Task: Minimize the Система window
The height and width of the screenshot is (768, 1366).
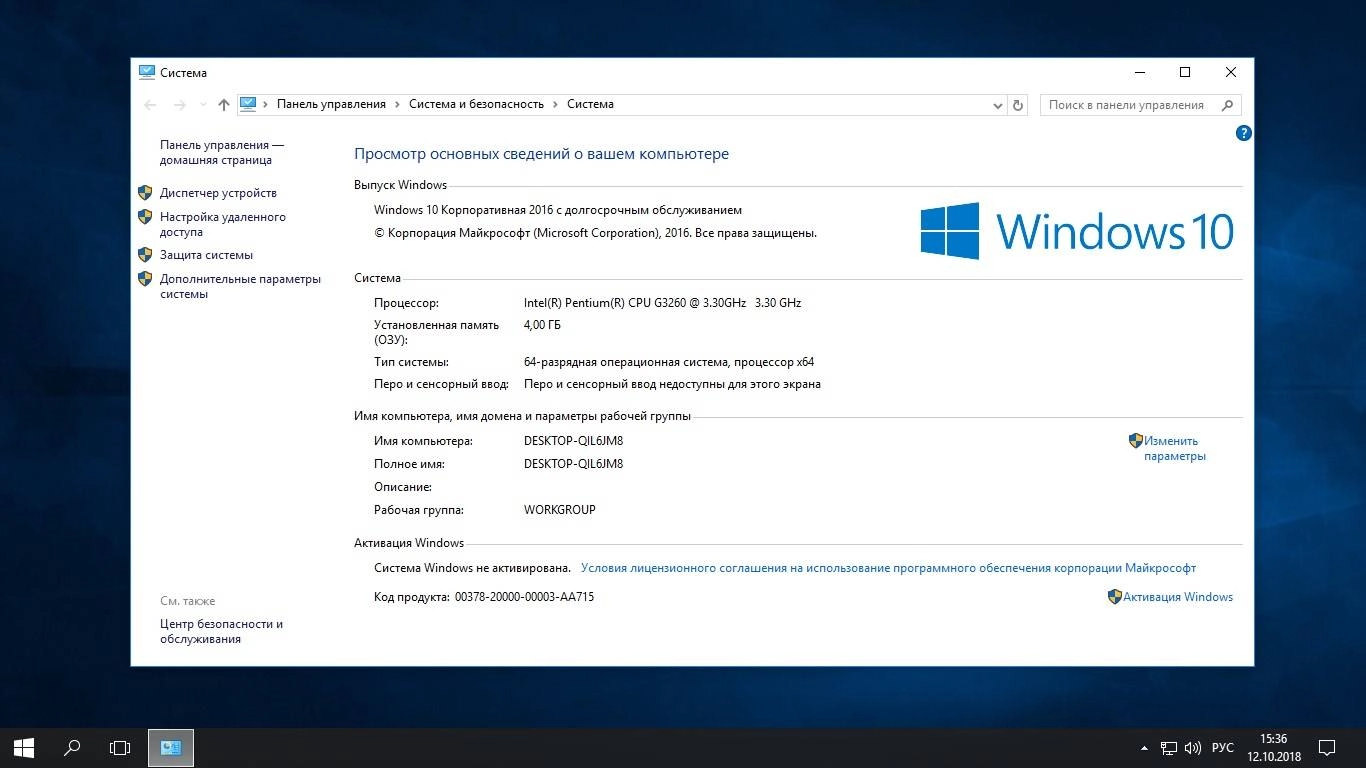Action: (1139, 72)
